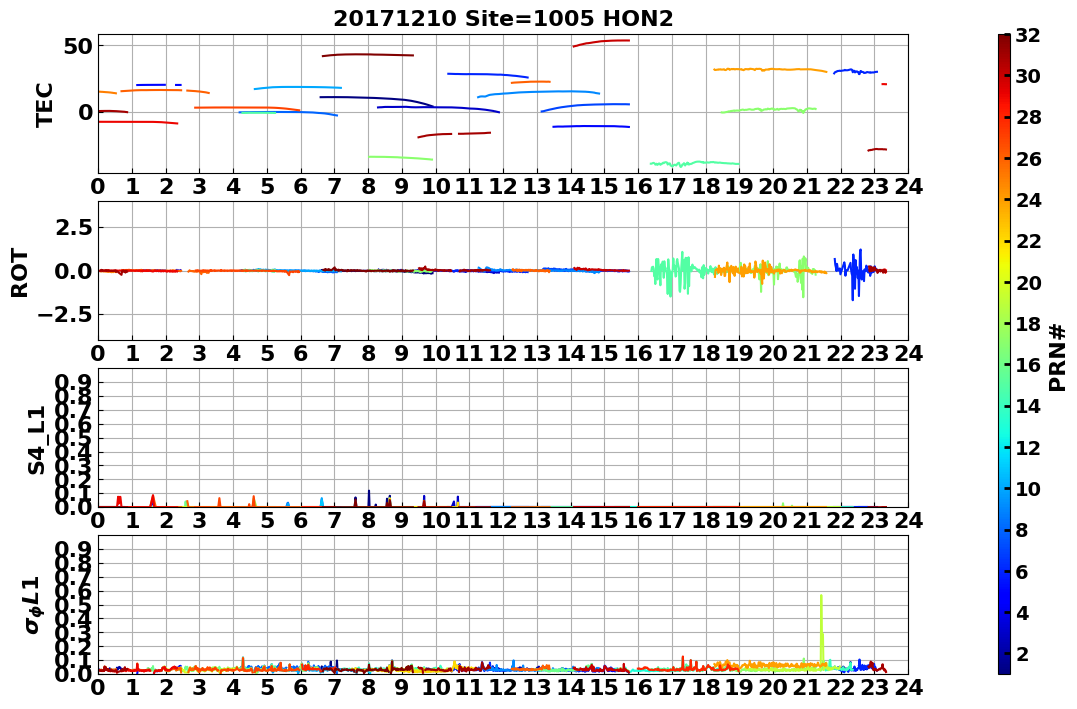Click the orange TEC line spanning hours 19-21
The height and width of the screenshot is (709, 1077).
pos(769,69)
